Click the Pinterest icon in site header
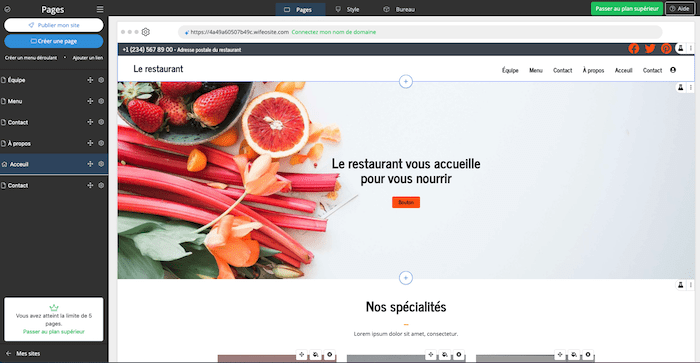700x363 pixels. coord(666,49)
